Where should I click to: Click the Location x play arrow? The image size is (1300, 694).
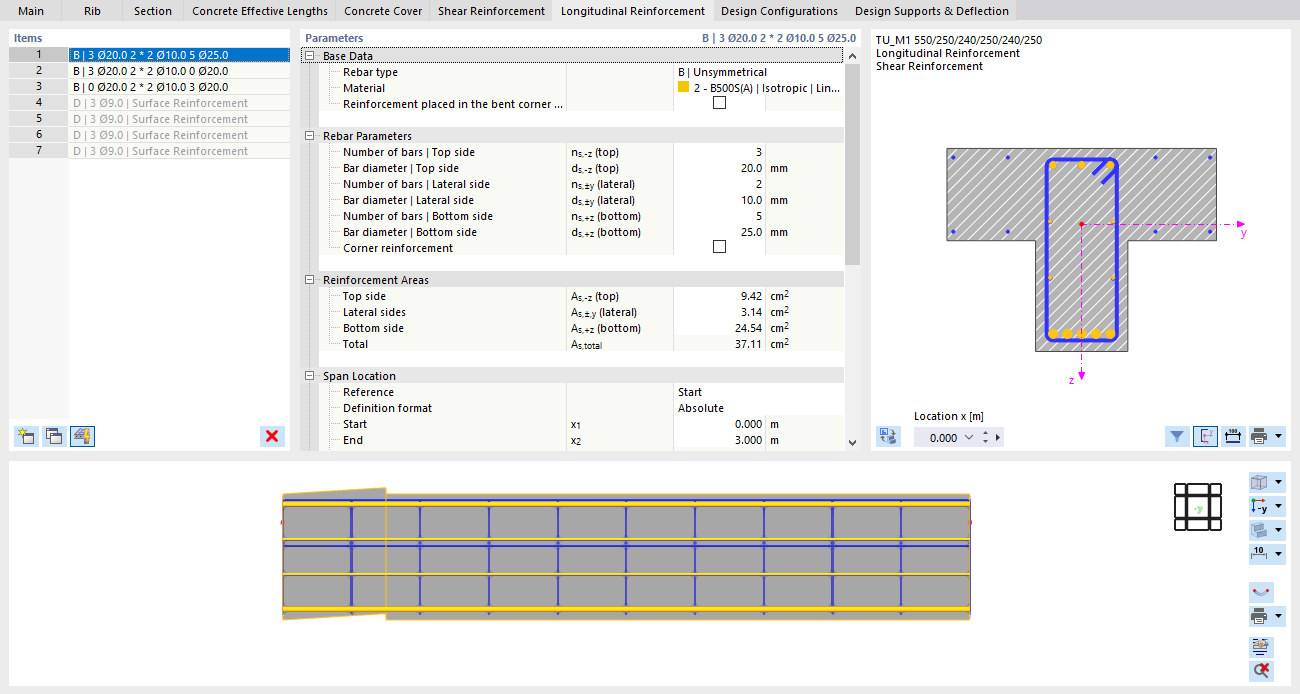[998, 438]
